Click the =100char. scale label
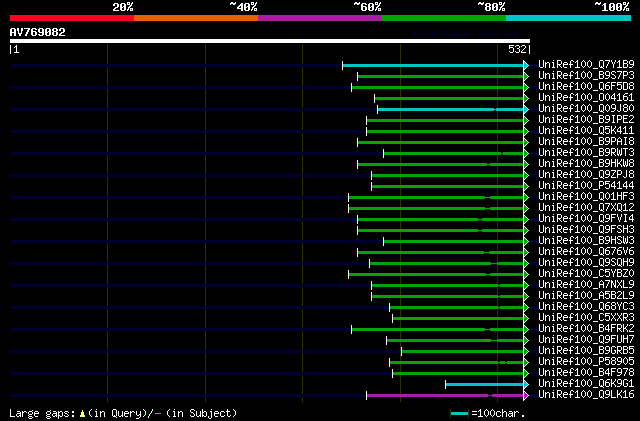The height and width of the screenshot is (421, 640). [498, 413]
